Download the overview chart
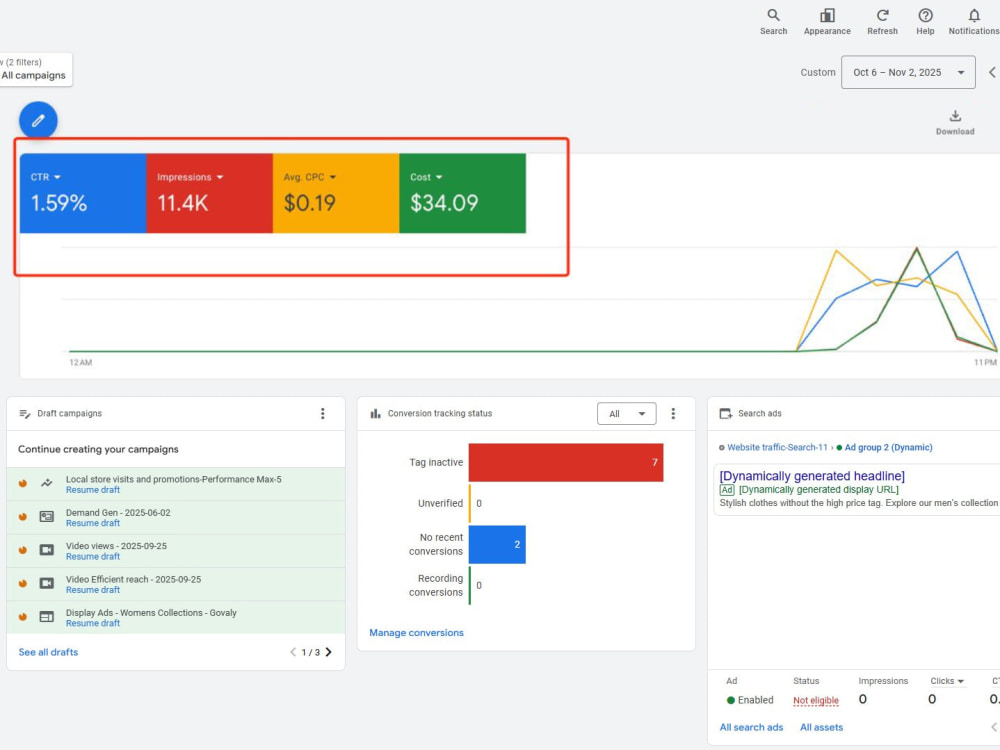This screenshot has height=750, width=1000. tap(955, 122)
